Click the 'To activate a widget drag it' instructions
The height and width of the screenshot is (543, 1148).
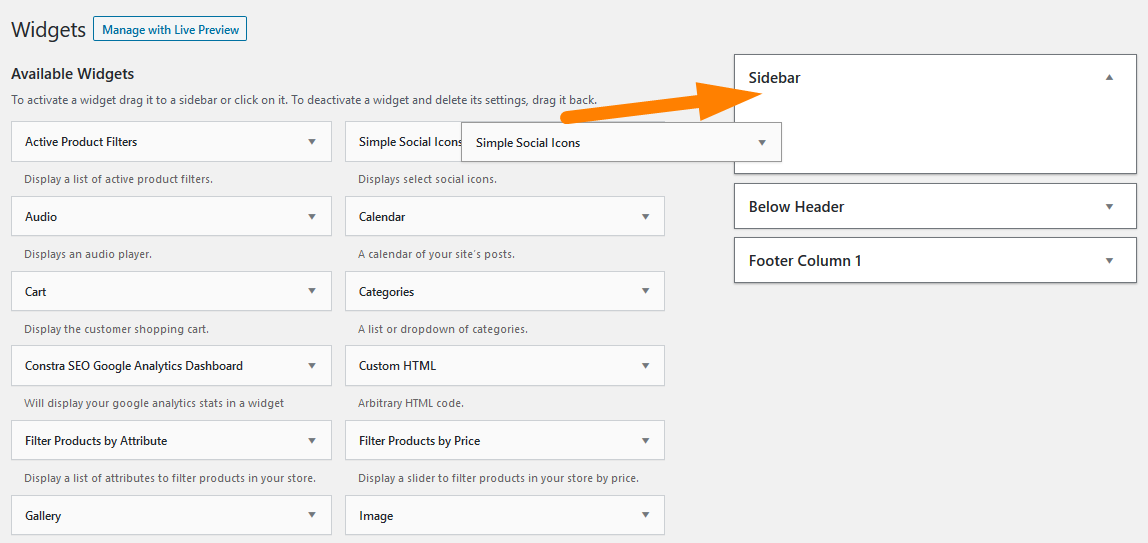click(x=304, y=100)
